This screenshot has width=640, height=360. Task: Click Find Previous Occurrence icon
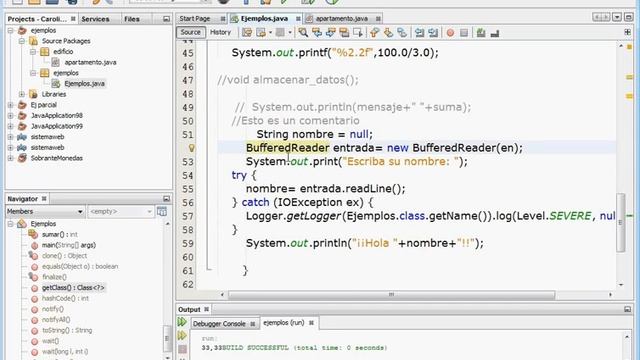point(317,33)
